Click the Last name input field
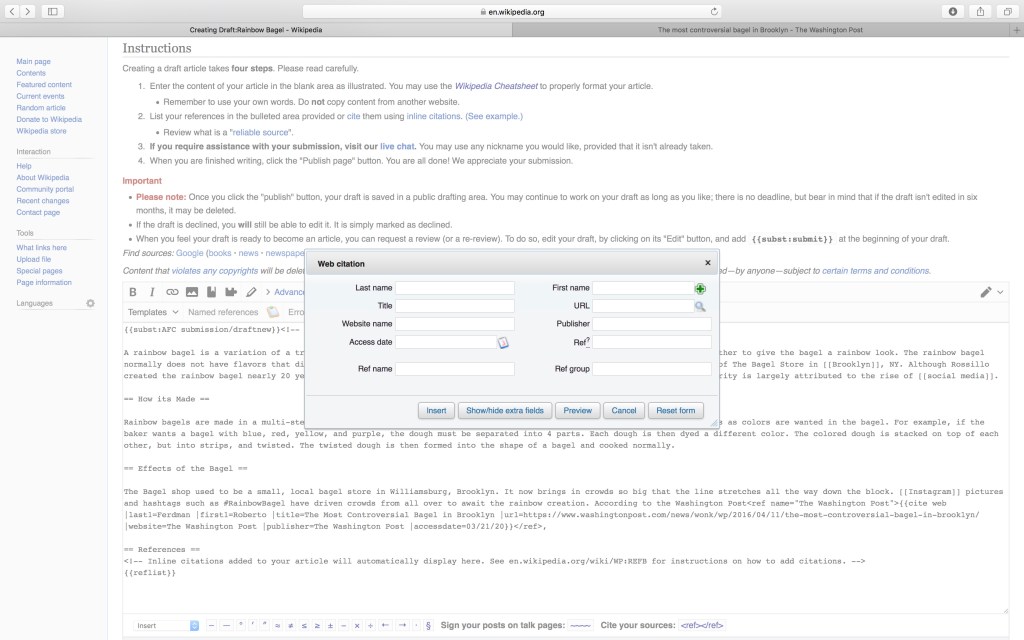 point(455,288)
